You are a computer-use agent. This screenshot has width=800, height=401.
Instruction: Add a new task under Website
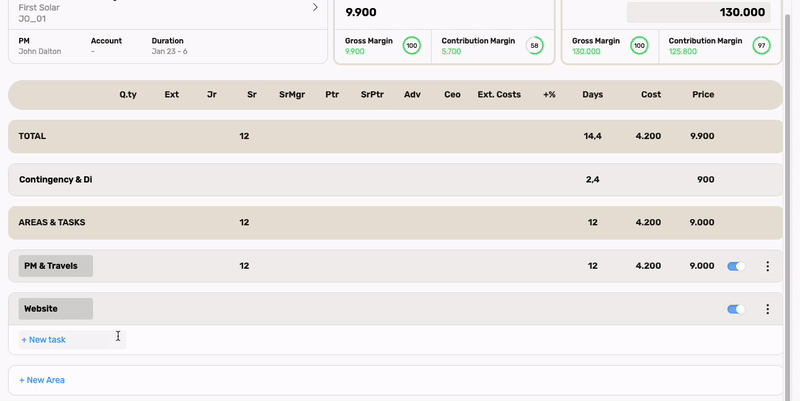pos(43,339)
